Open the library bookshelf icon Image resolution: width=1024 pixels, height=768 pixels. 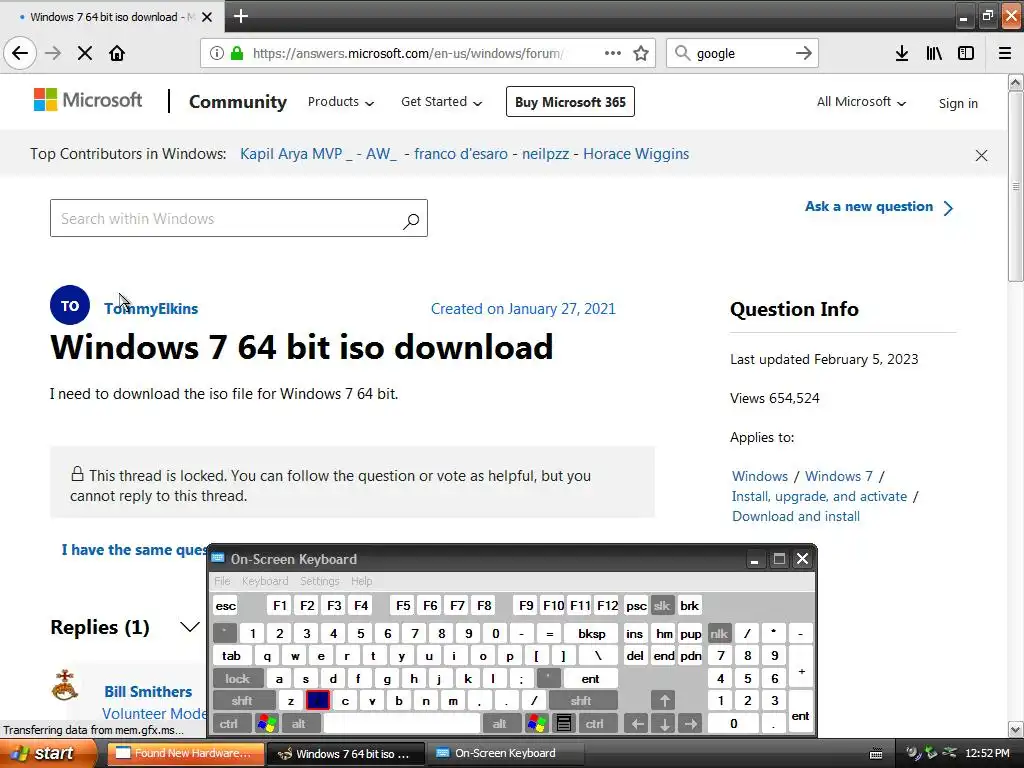(x=934, y=53)
